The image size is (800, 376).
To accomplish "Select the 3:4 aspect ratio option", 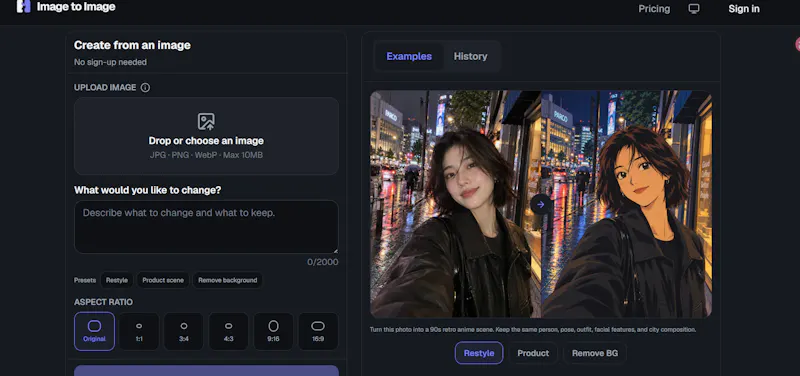I will 184,331.
